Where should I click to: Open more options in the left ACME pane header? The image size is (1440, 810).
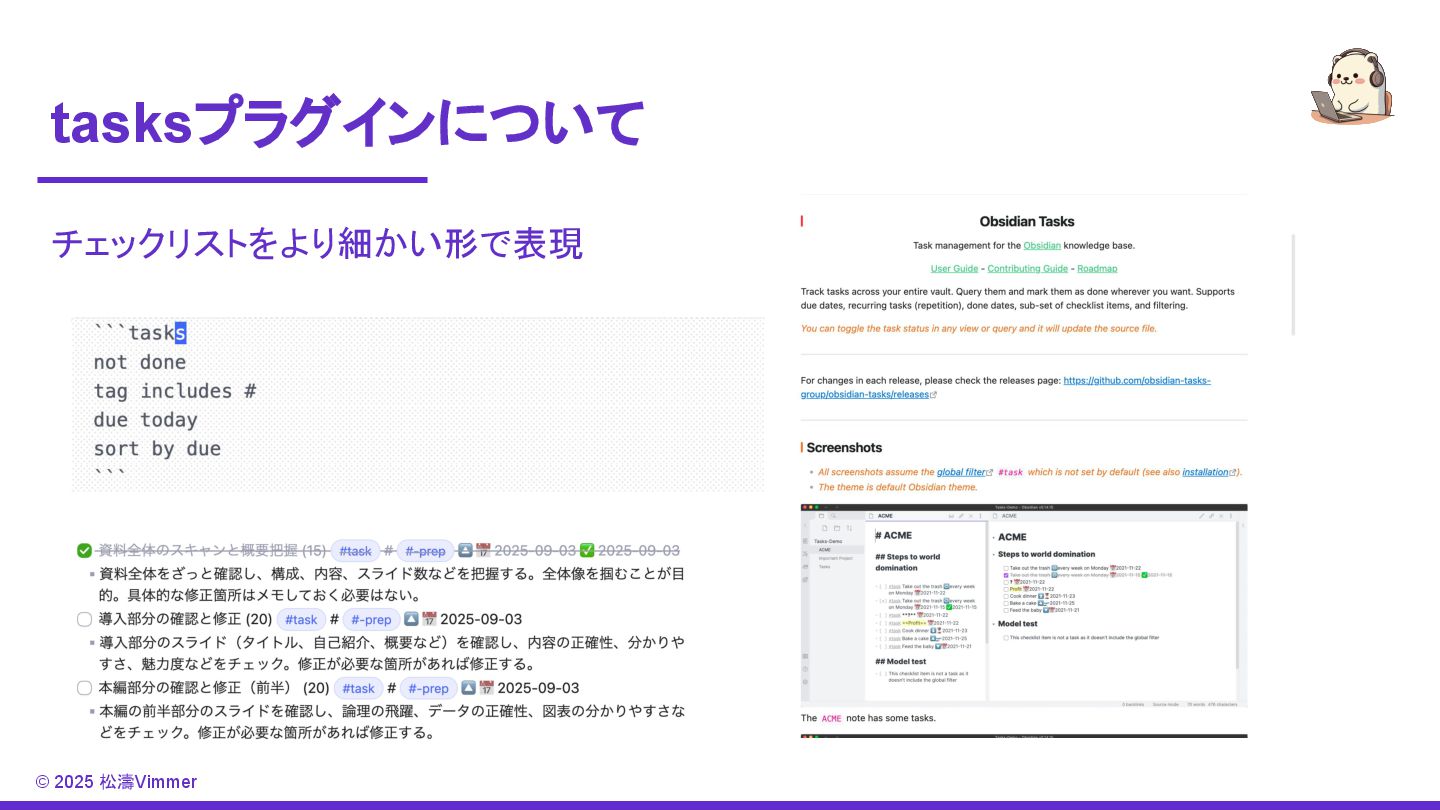pos(980,516)
